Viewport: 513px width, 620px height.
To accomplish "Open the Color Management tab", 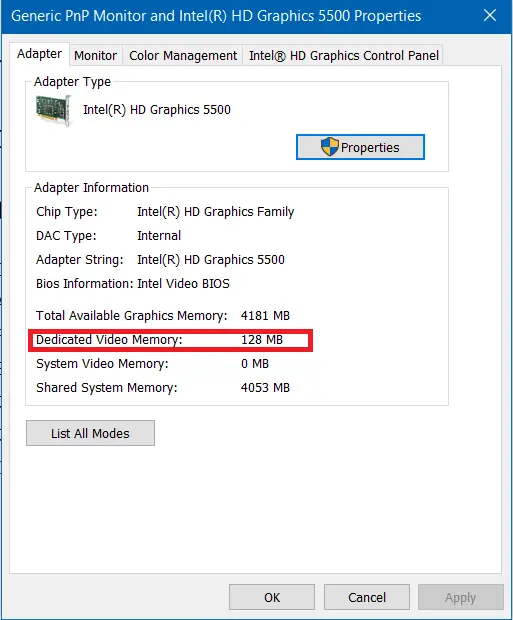I will pyautogui.click(x=183, y=55).
